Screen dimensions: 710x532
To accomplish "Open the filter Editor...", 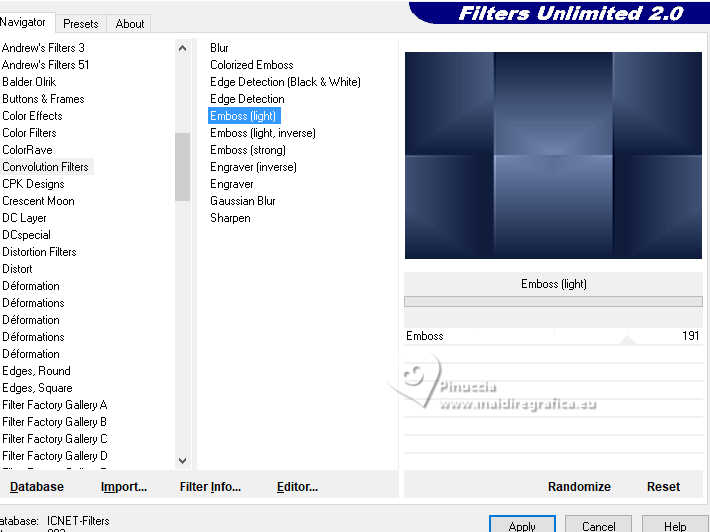I will coord(297,487).
